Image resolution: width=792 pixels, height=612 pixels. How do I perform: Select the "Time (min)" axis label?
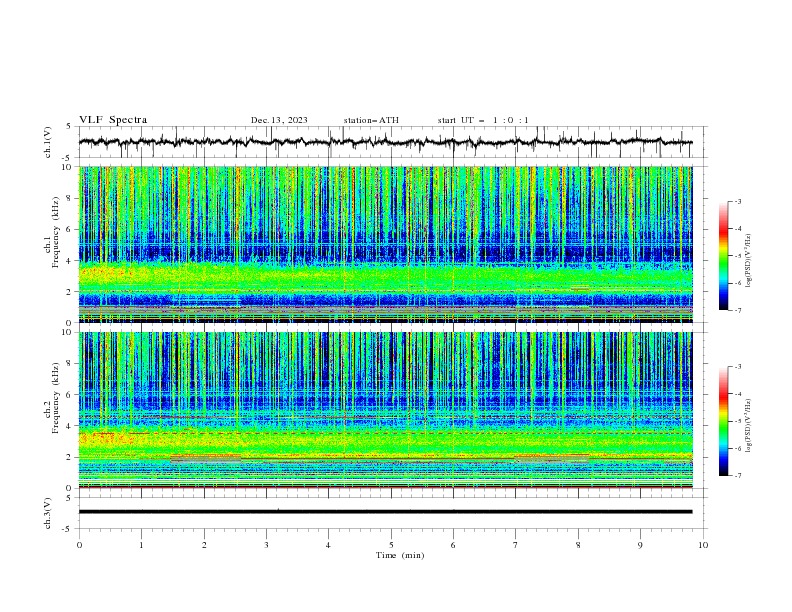coord(400,555)
